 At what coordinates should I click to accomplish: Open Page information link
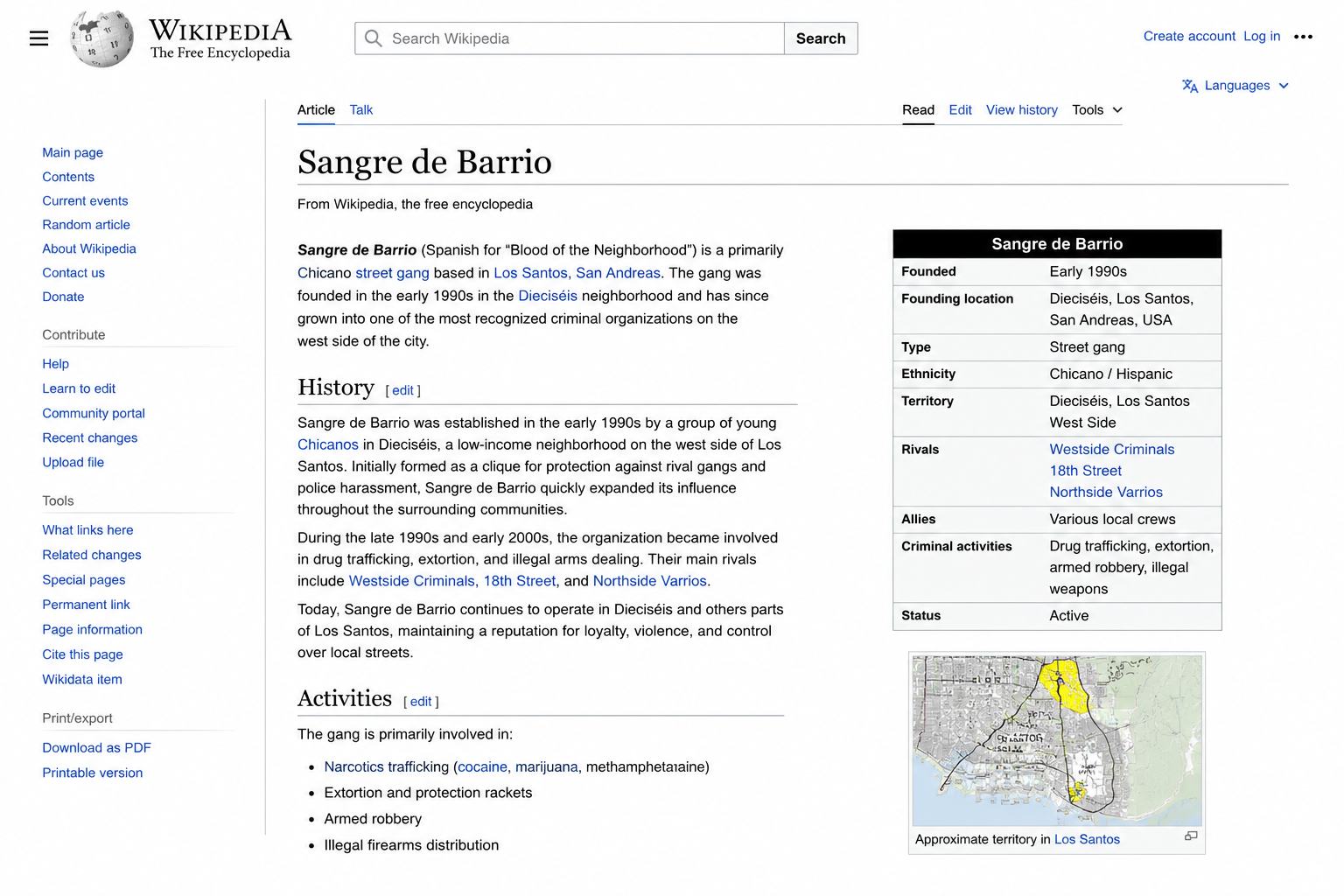92,629
